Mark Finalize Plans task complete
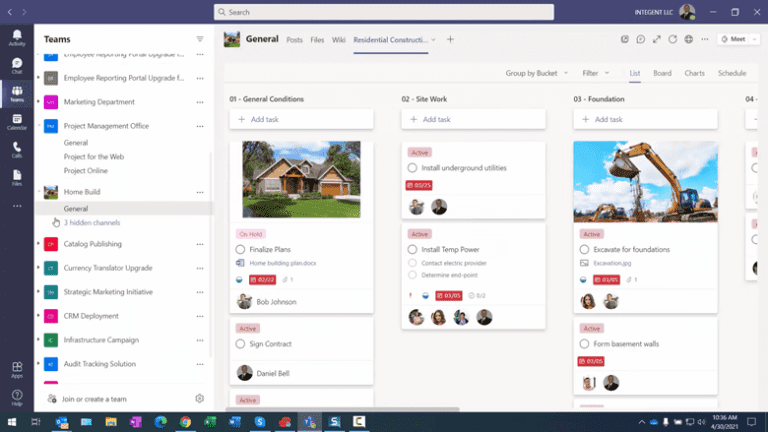Screen dimensions: 768x432 [240, 249]
